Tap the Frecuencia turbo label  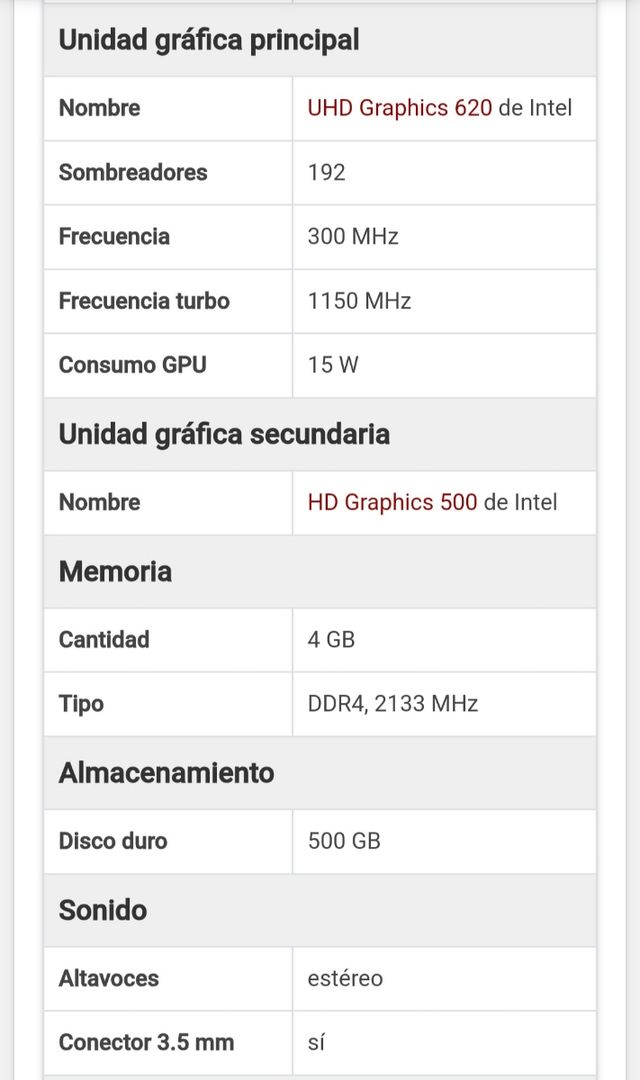point(144,301)
